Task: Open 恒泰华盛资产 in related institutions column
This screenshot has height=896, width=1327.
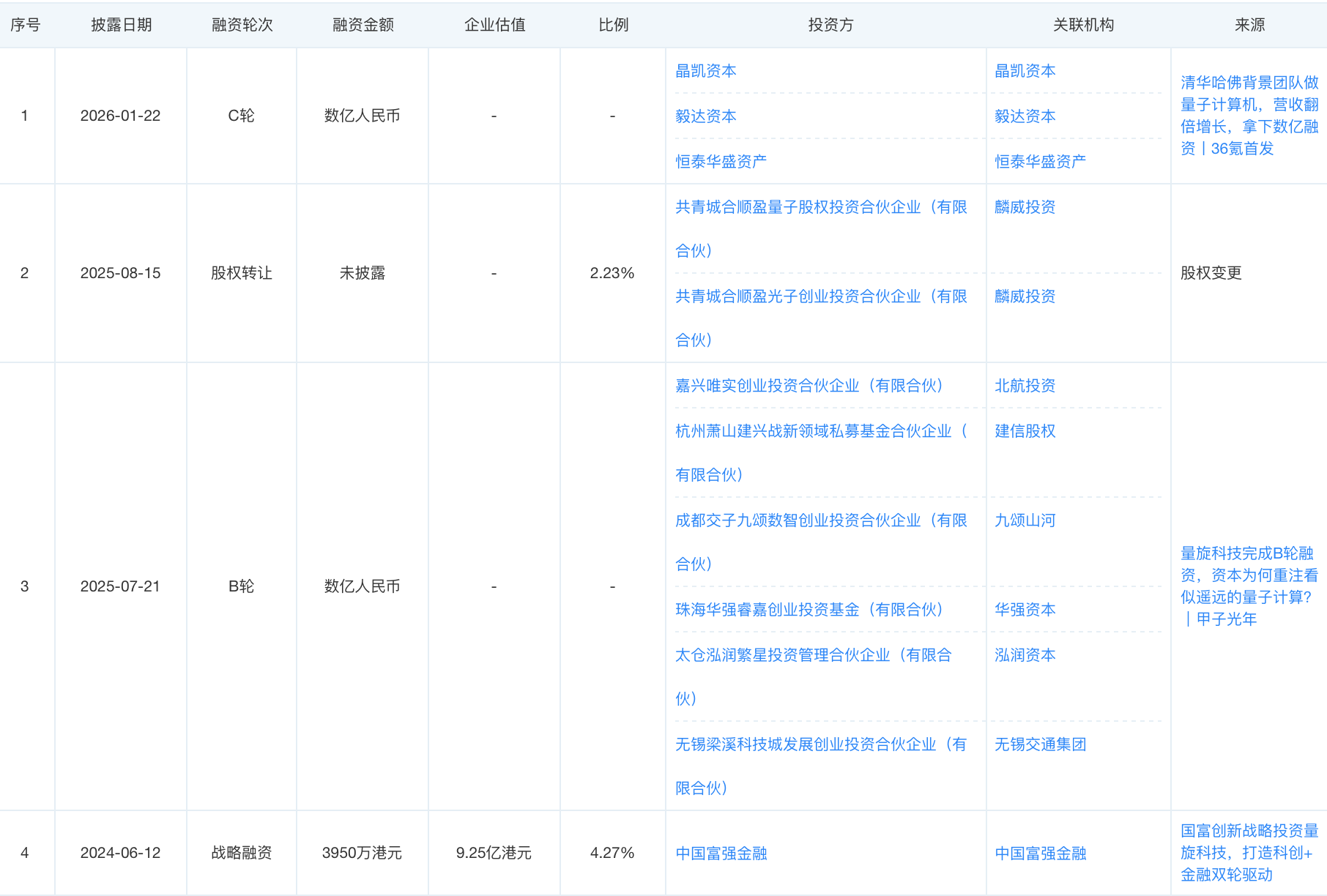Action: tap(1039, 162)
